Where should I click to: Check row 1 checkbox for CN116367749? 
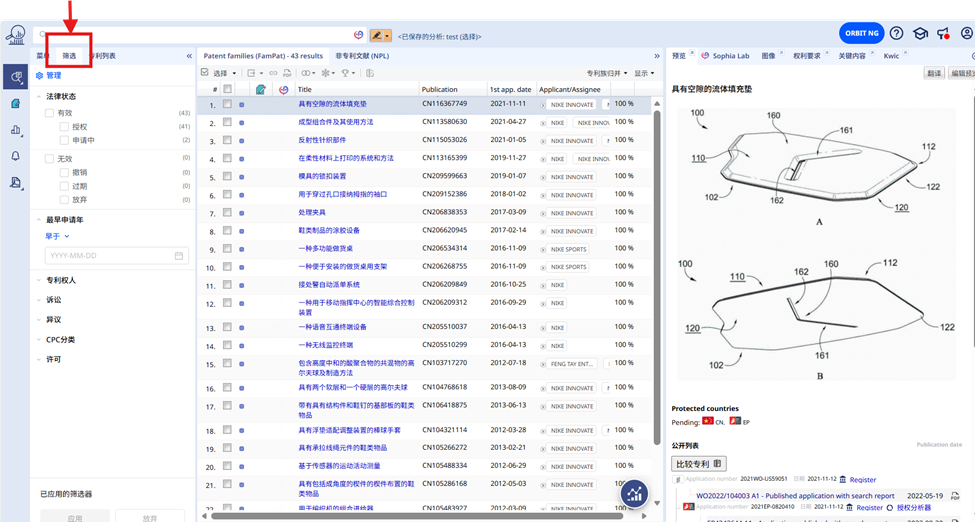228,104
